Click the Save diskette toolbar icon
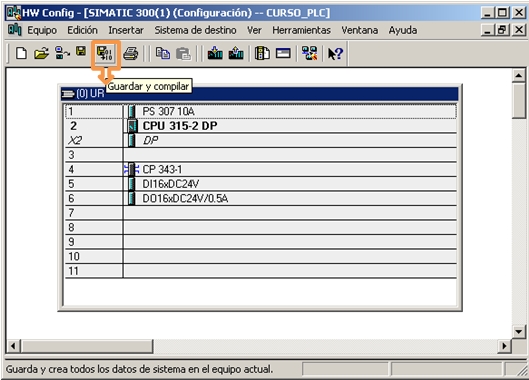Screen dimensions: 529x380 tap(81, 51)
